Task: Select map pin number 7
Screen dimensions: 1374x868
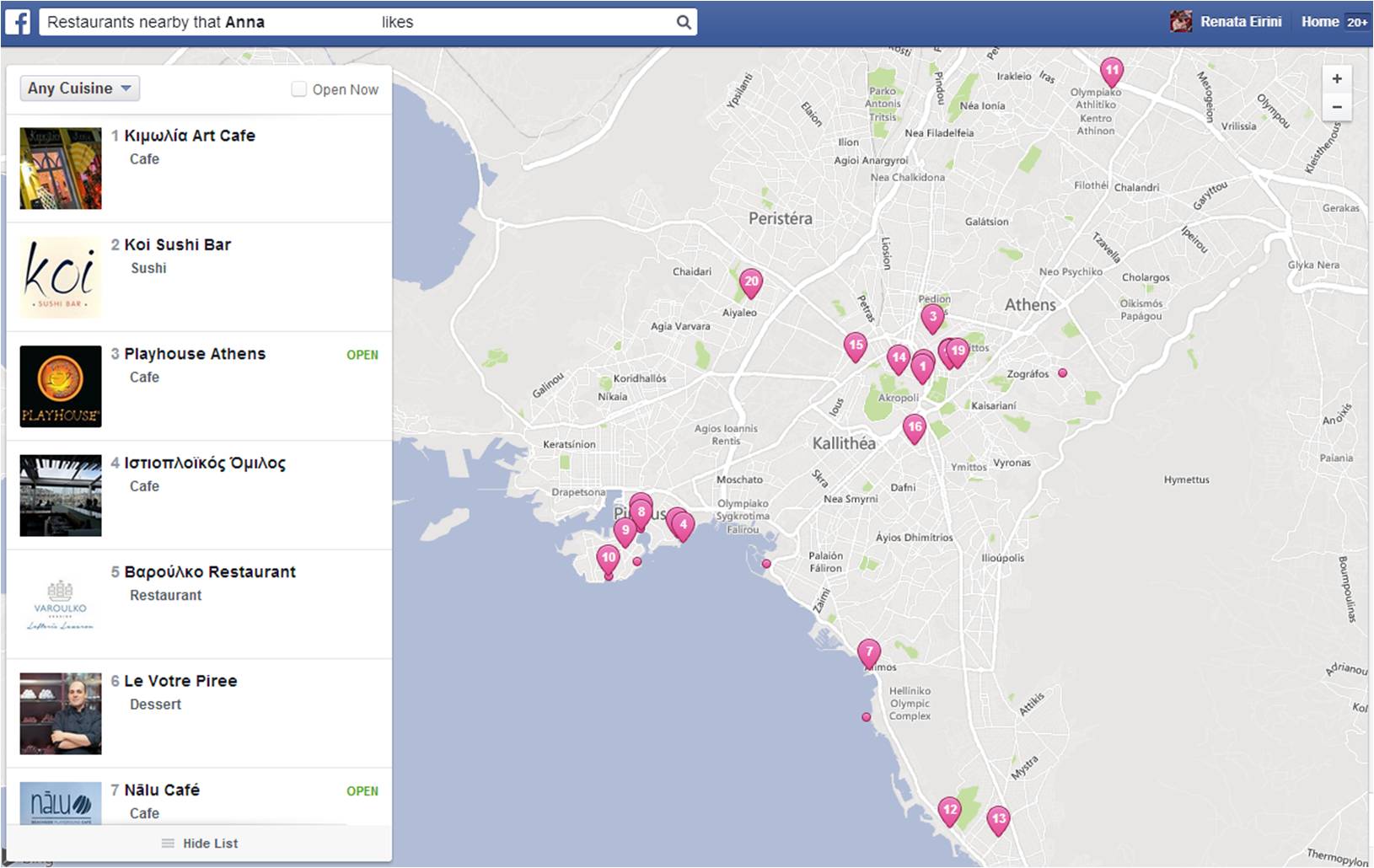Action: 869,652
